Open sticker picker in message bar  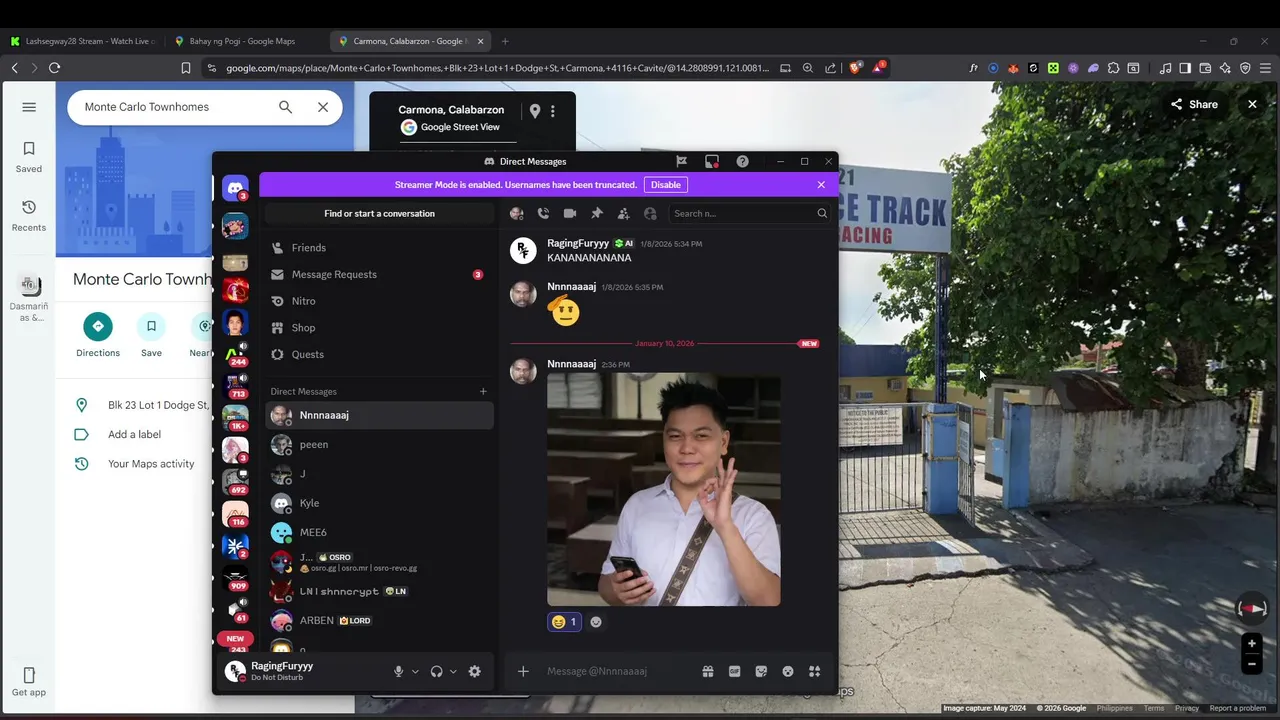point(761,671)
